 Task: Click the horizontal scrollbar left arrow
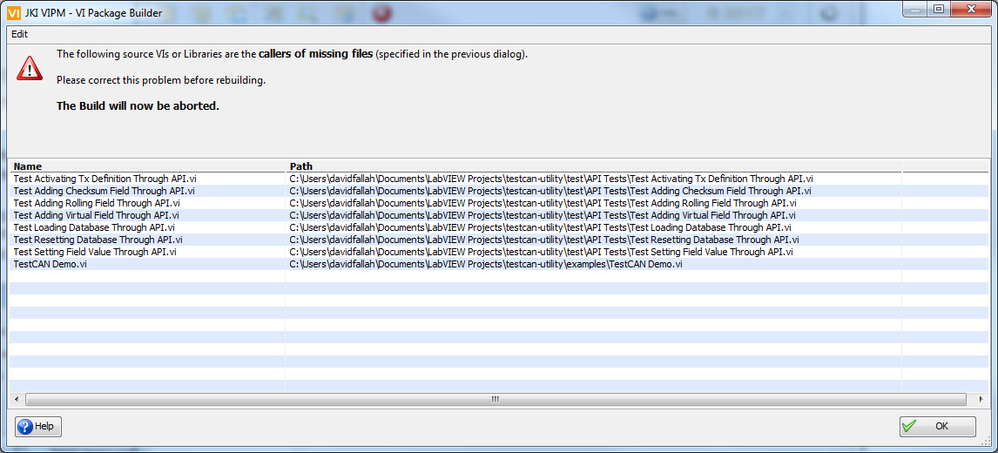point(17,399)
